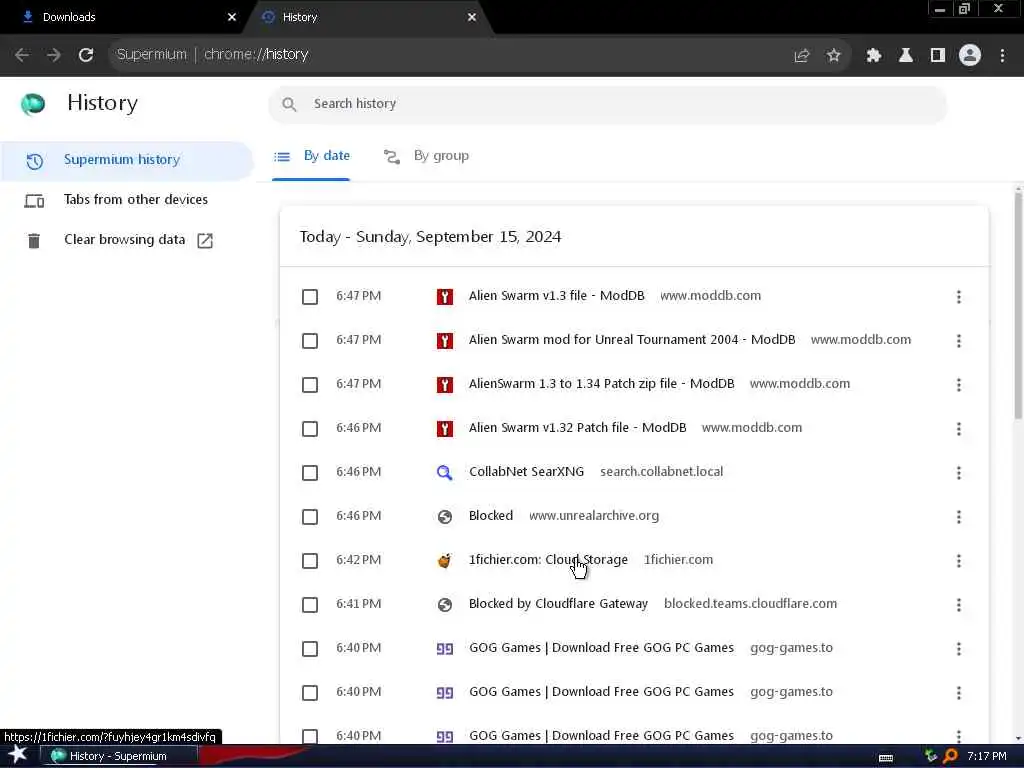
Task: Tick the CollabNet SearXNG entry checkbox
Action: click(x=310, y=473)
